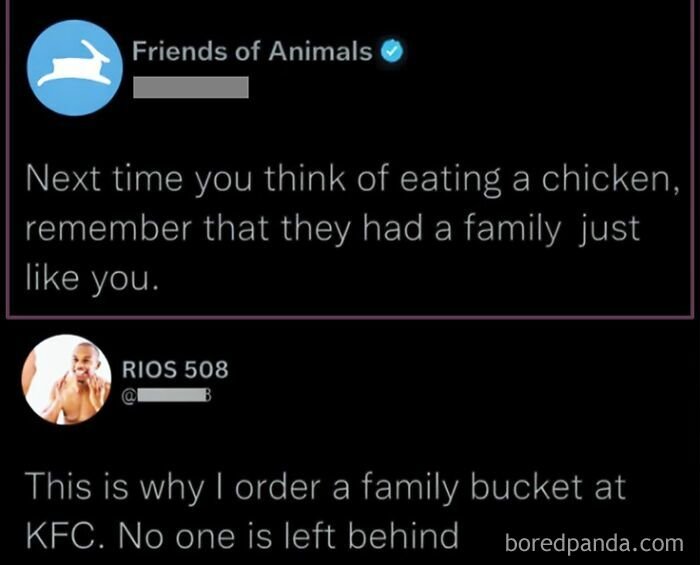Click "remember that they had a family" line
This screenshot has width=700, height=565.
tap(292, 228)
